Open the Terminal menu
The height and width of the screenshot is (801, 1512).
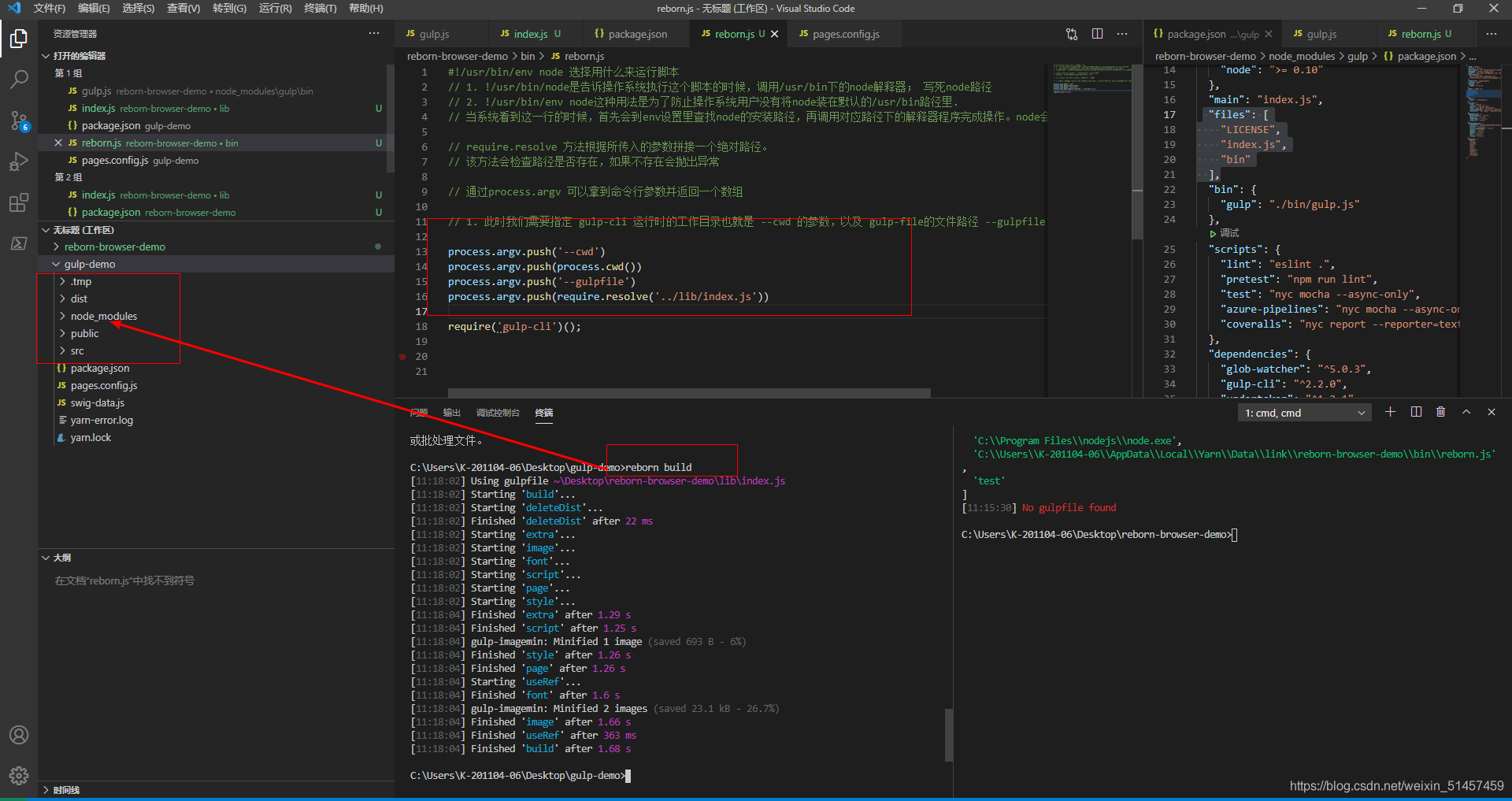pyautogui.click(x=320, y=9)
